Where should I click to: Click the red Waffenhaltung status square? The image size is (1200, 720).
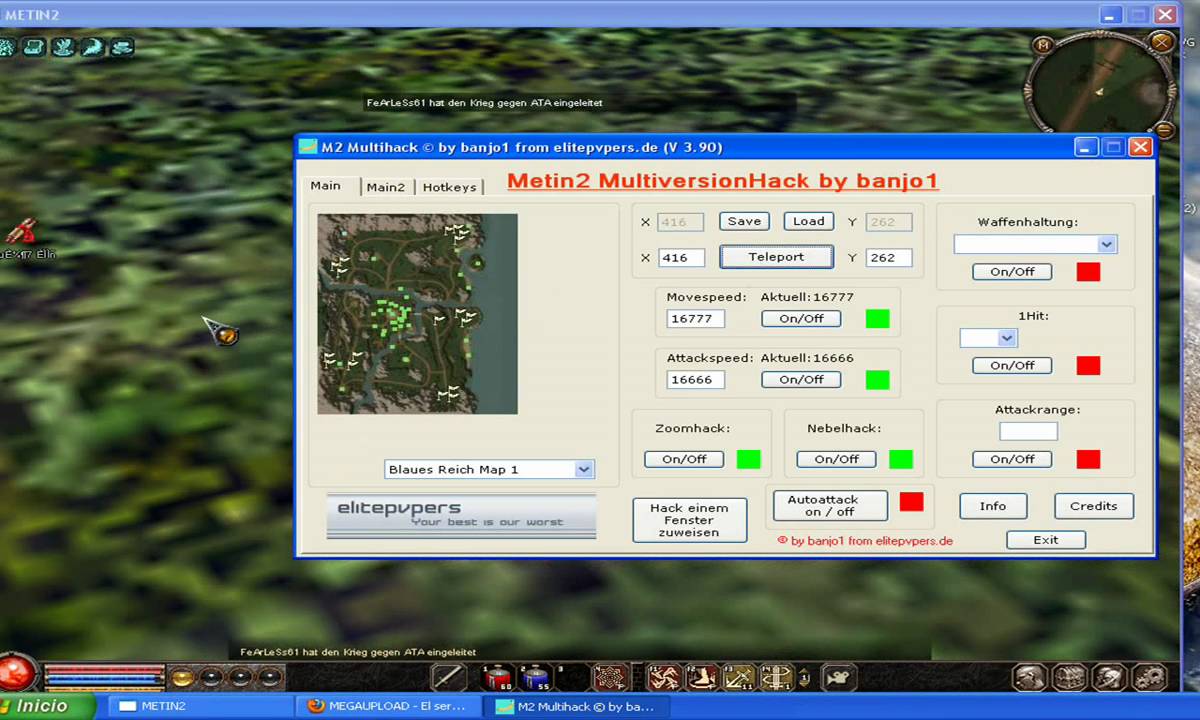pyautogui.click(x=1088, y=272)
